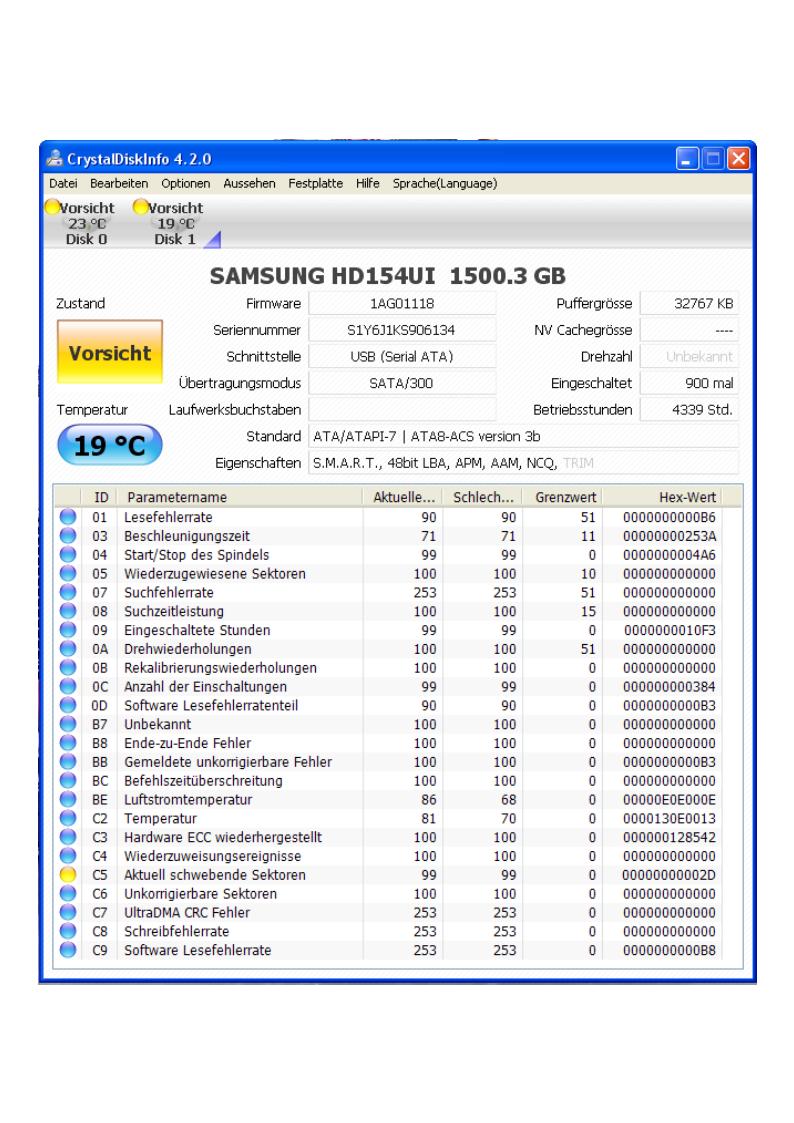Screen dimensions: 794x1123
Task: Click the Hex-Wert column header
Action: pyautogui.click(x=662, y=497)
